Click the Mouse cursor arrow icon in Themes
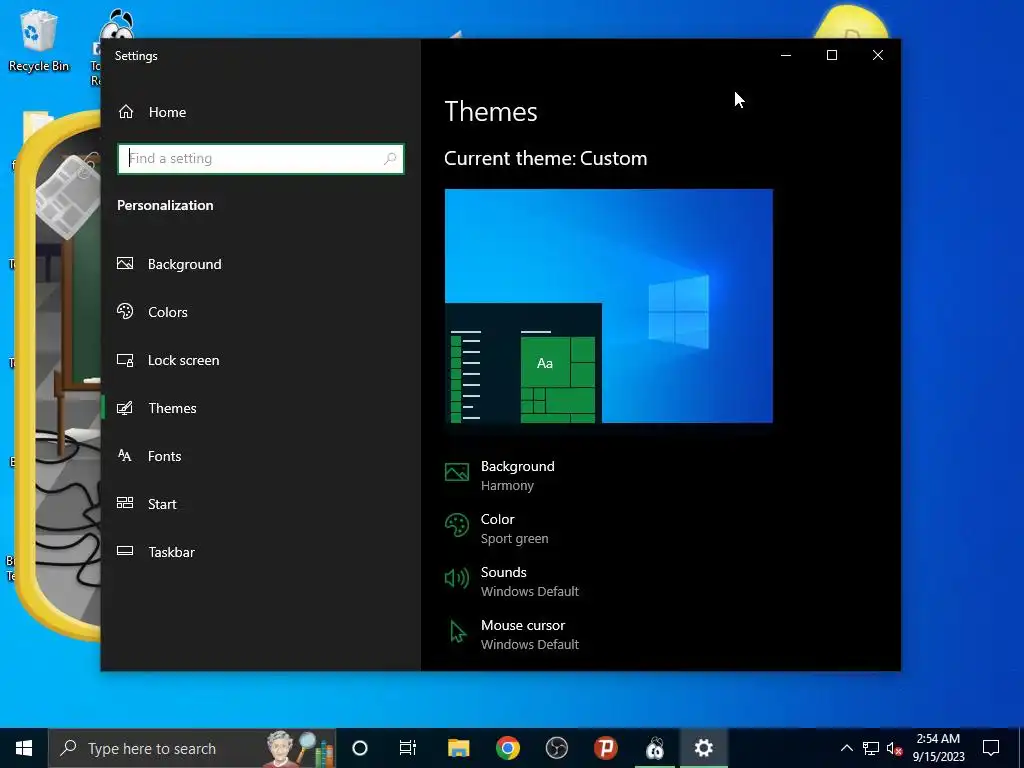The image size is (1024, 768). pyautogui.click(x=458, y=632)
